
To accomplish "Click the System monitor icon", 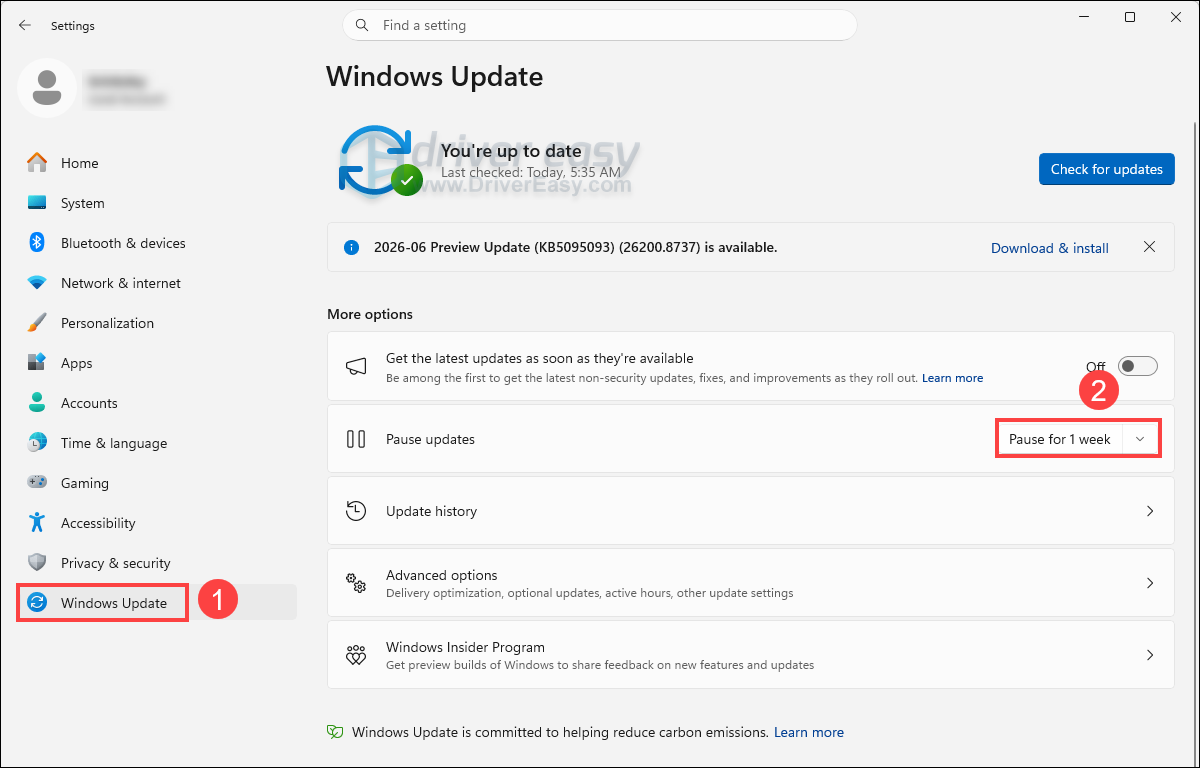I will tap(37, 203).
